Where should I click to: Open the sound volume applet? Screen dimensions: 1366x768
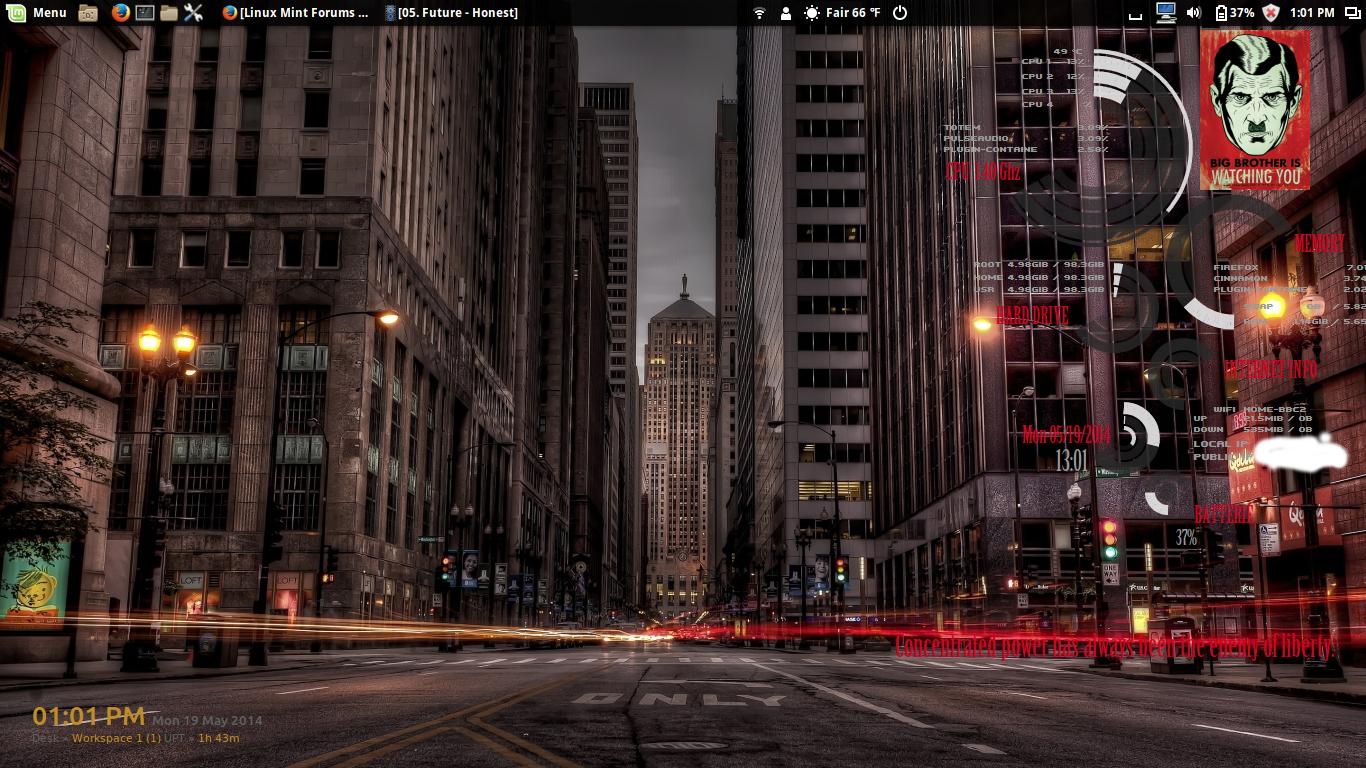point(1193,13)
